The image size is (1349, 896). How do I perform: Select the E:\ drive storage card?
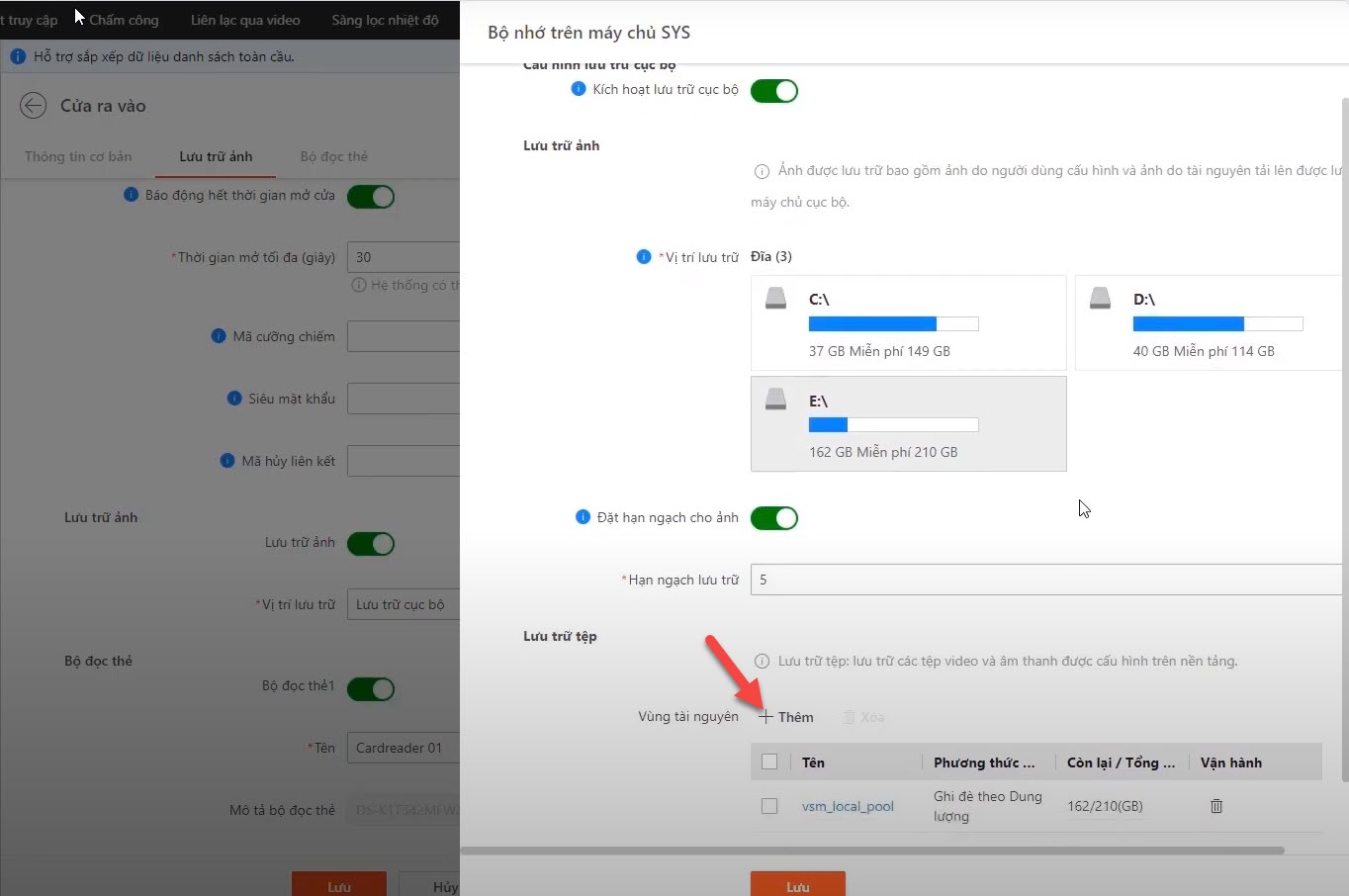click(908, 423)
